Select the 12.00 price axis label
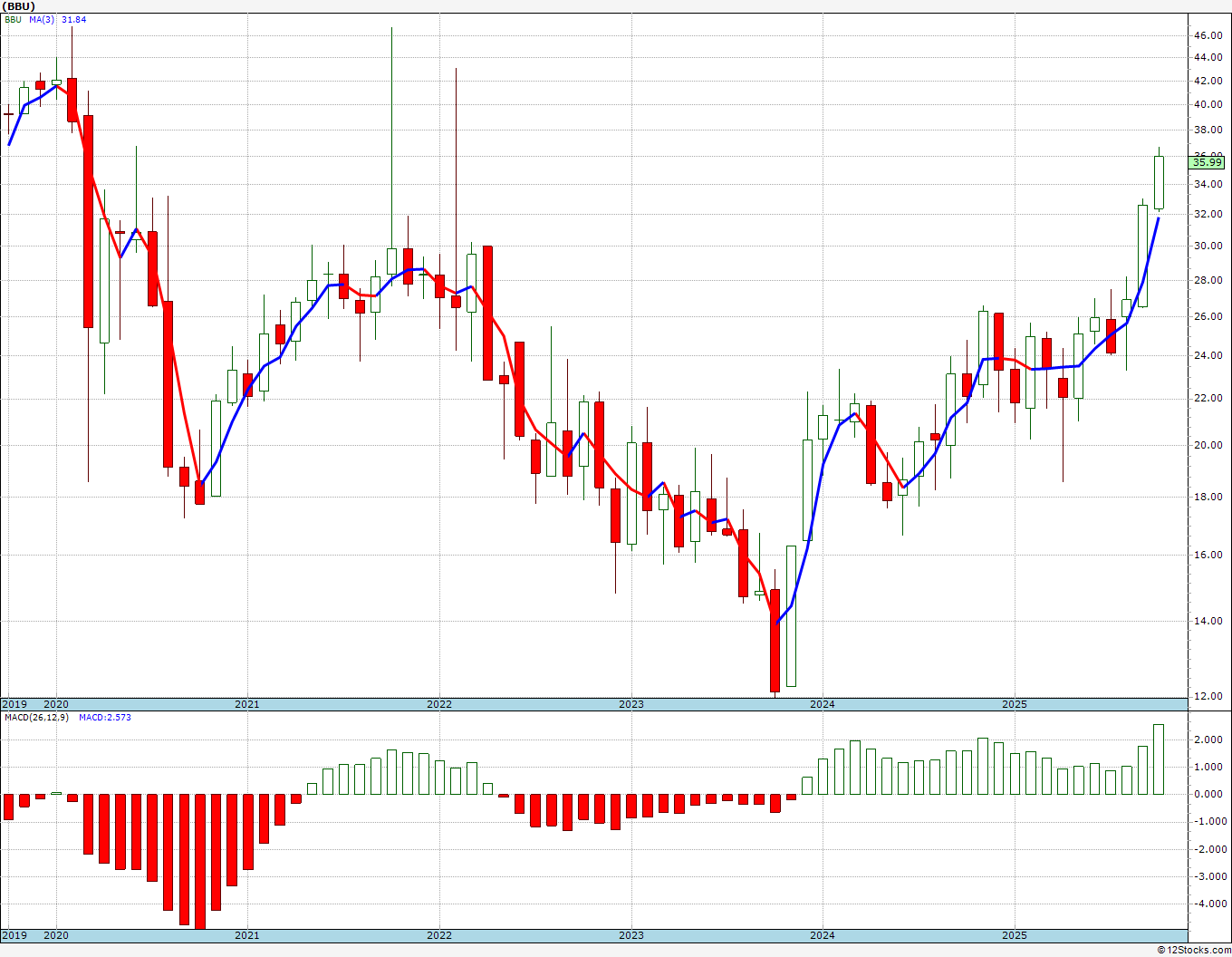This screenshot has height=957, width=1232. [x=1208, y=697]
